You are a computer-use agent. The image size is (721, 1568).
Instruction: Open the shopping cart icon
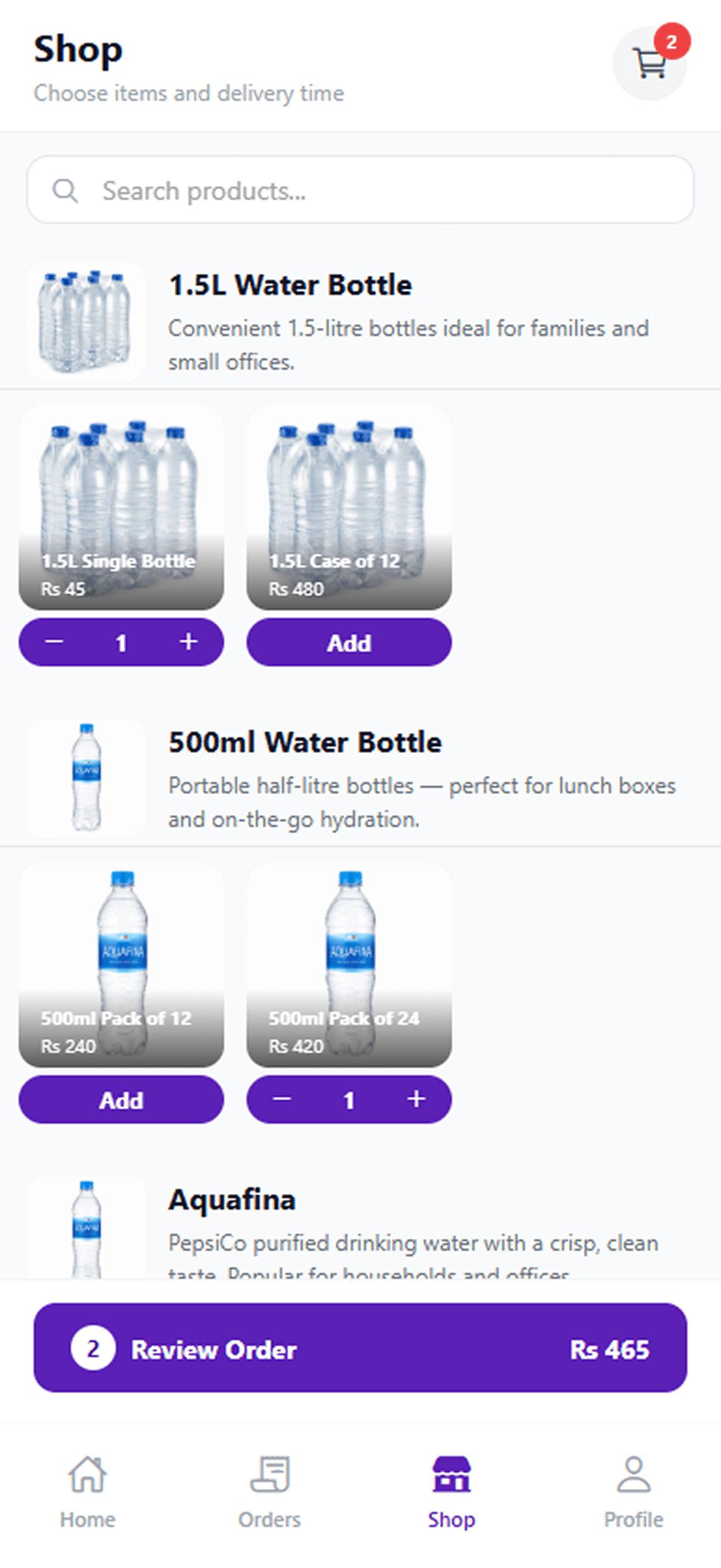point(649,63)
